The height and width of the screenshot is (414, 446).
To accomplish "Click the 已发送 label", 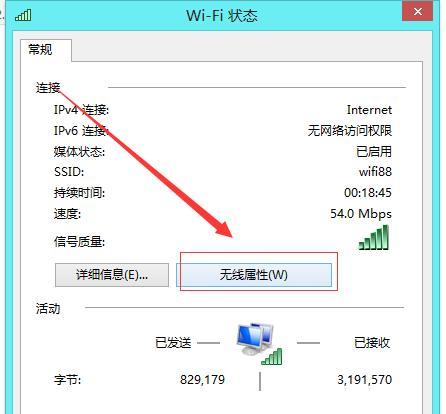I will (x=173, y=343).
